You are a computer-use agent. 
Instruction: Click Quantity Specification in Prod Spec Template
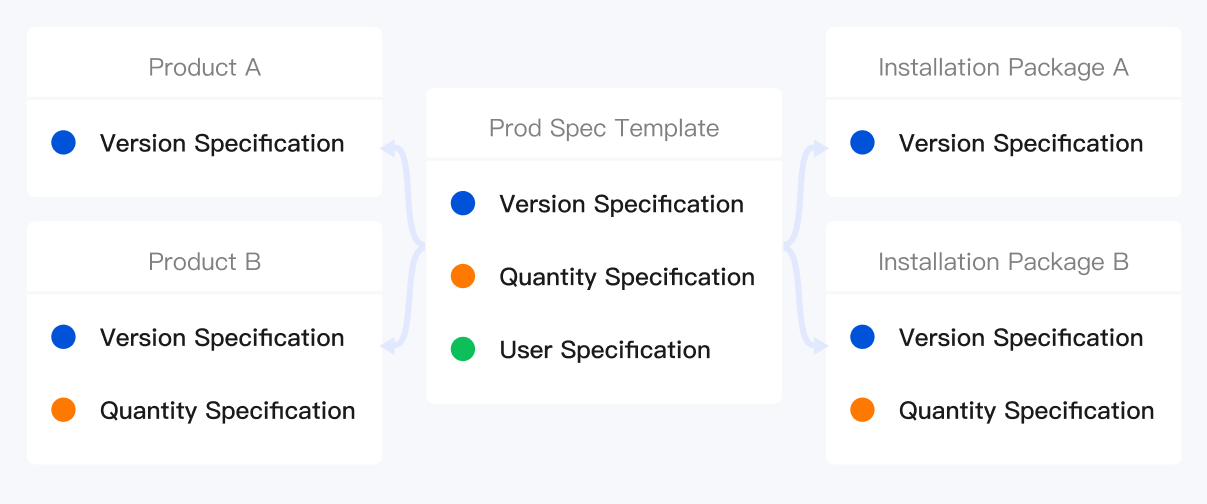click(627, 277)
